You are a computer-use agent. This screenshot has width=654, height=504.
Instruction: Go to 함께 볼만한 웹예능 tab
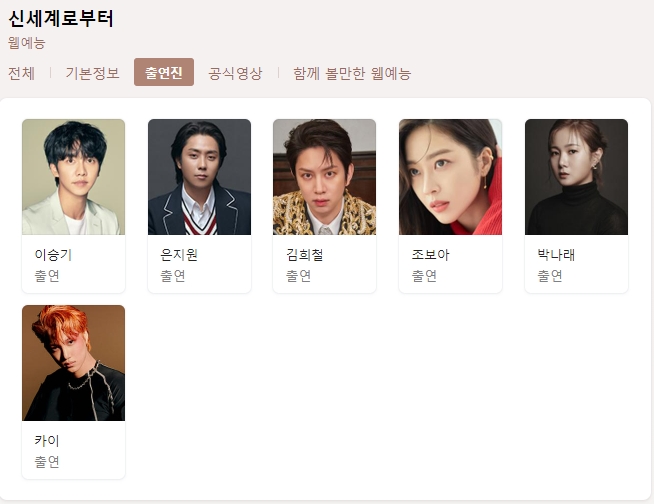pyautogui.click(x=352, y=73)
